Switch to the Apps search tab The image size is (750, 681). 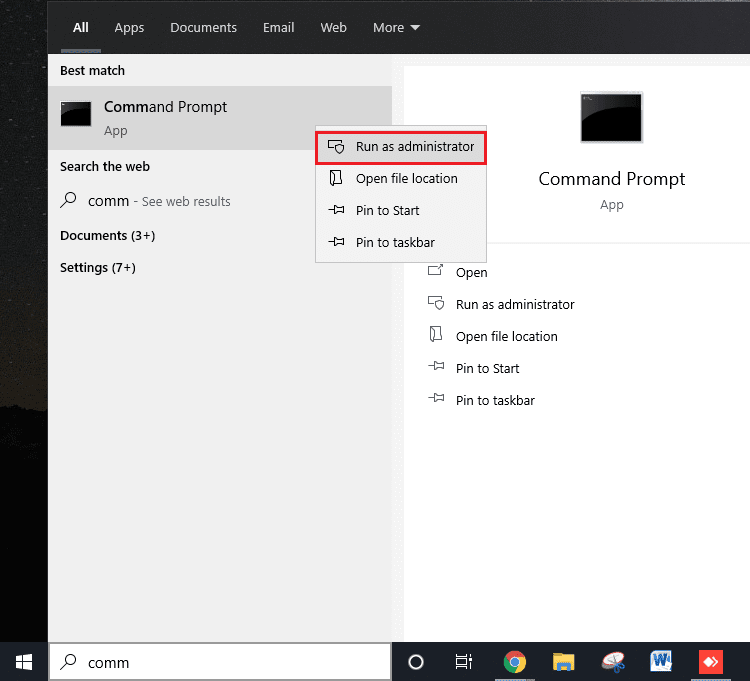[x=129, y=28]
